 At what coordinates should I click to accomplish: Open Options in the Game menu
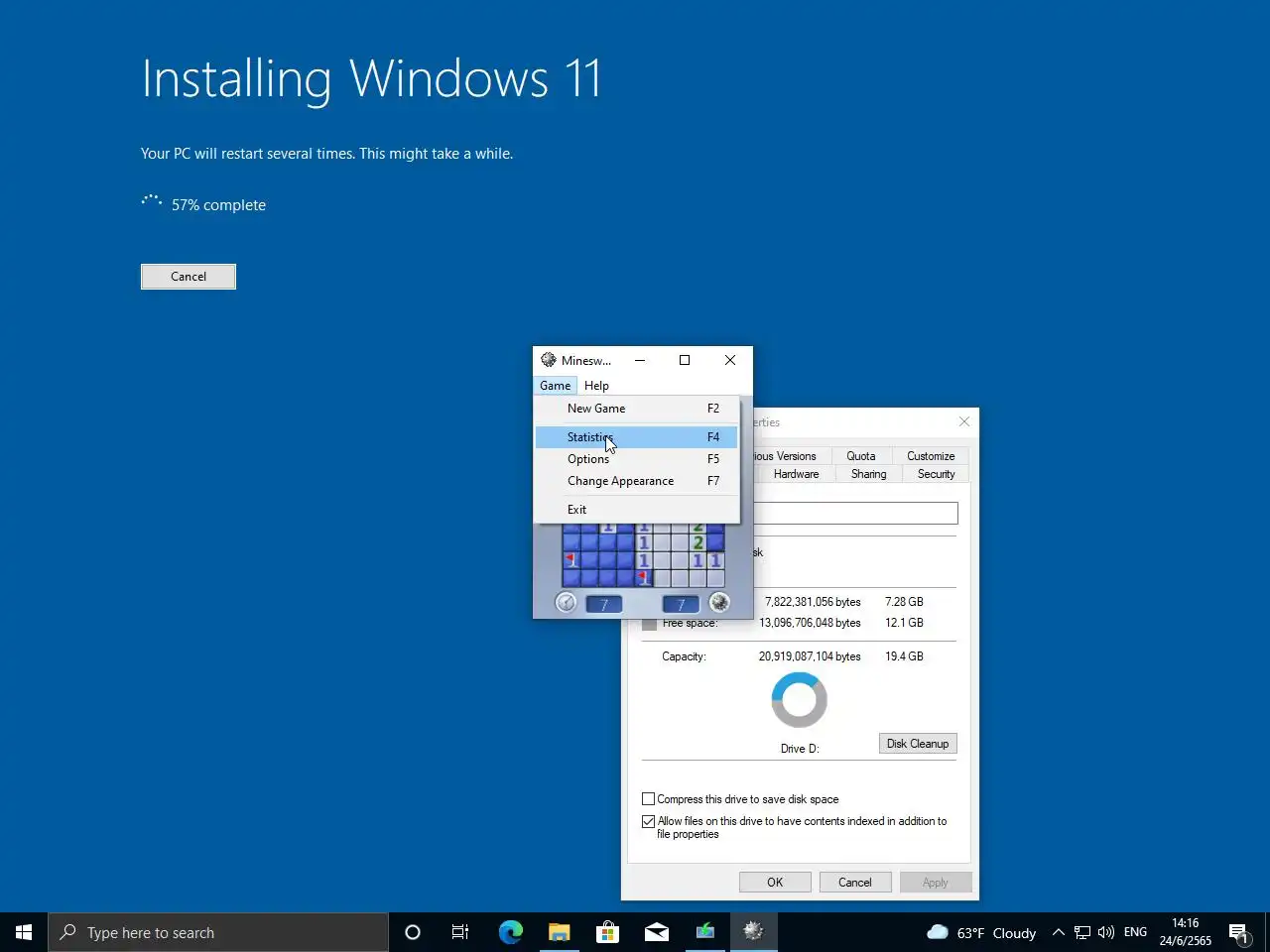(636, 459)
